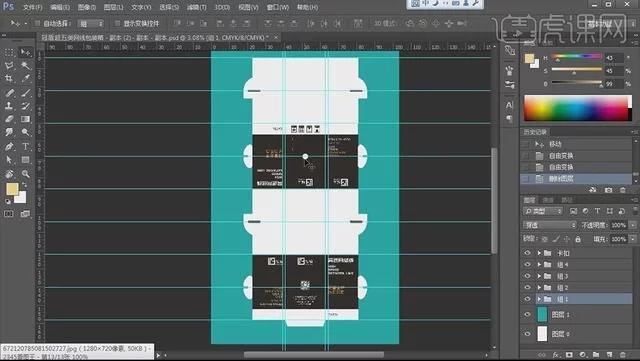Screen dimensions: 640x361
Task: Enable the 自动选择 checkbox
Action: (38, 23)
